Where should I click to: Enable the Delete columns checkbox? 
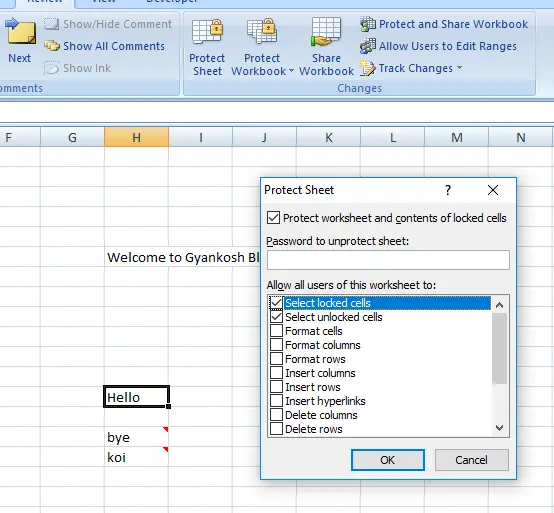pyautogui.click(x=276, y=414)
